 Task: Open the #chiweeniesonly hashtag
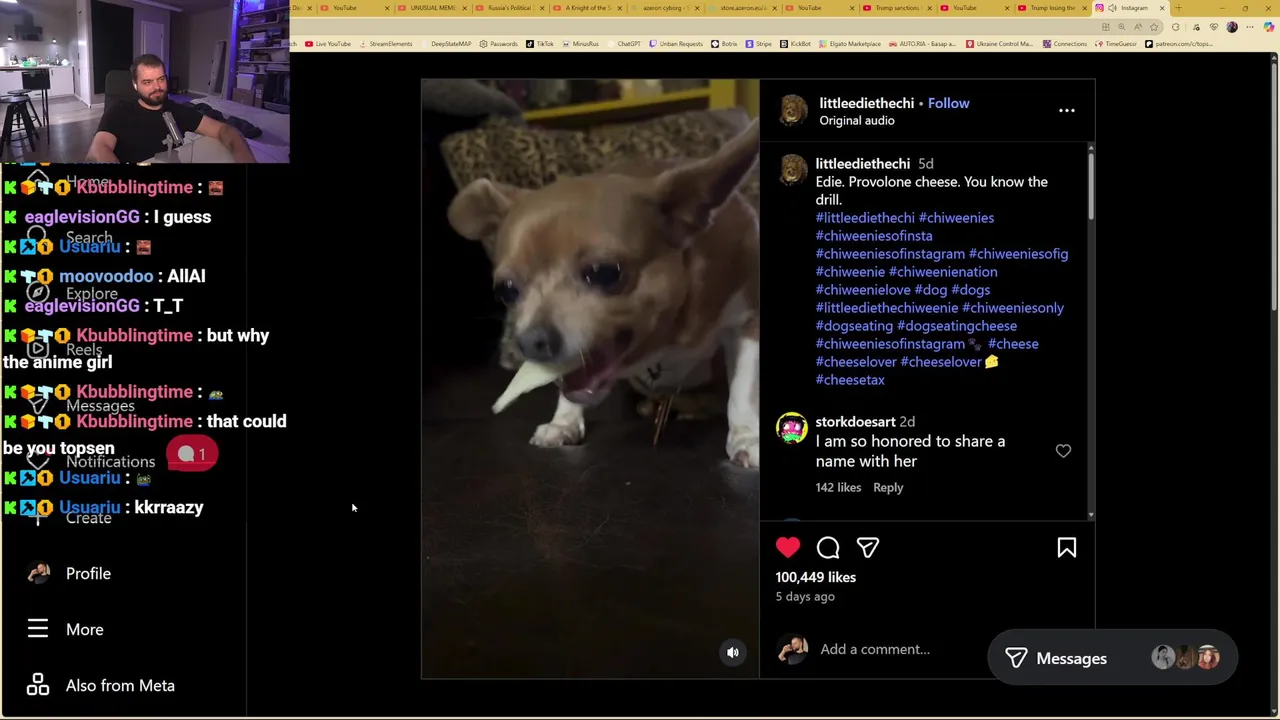point(1013,308)
